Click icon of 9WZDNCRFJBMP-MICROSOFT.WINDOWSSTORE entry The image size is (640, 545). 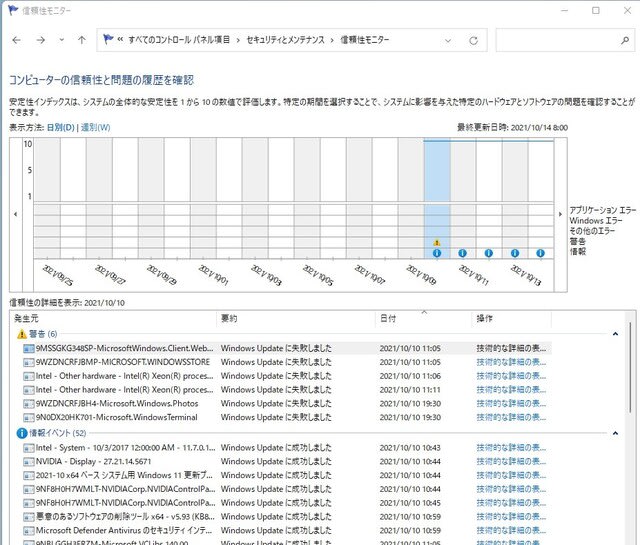point(29,363)
